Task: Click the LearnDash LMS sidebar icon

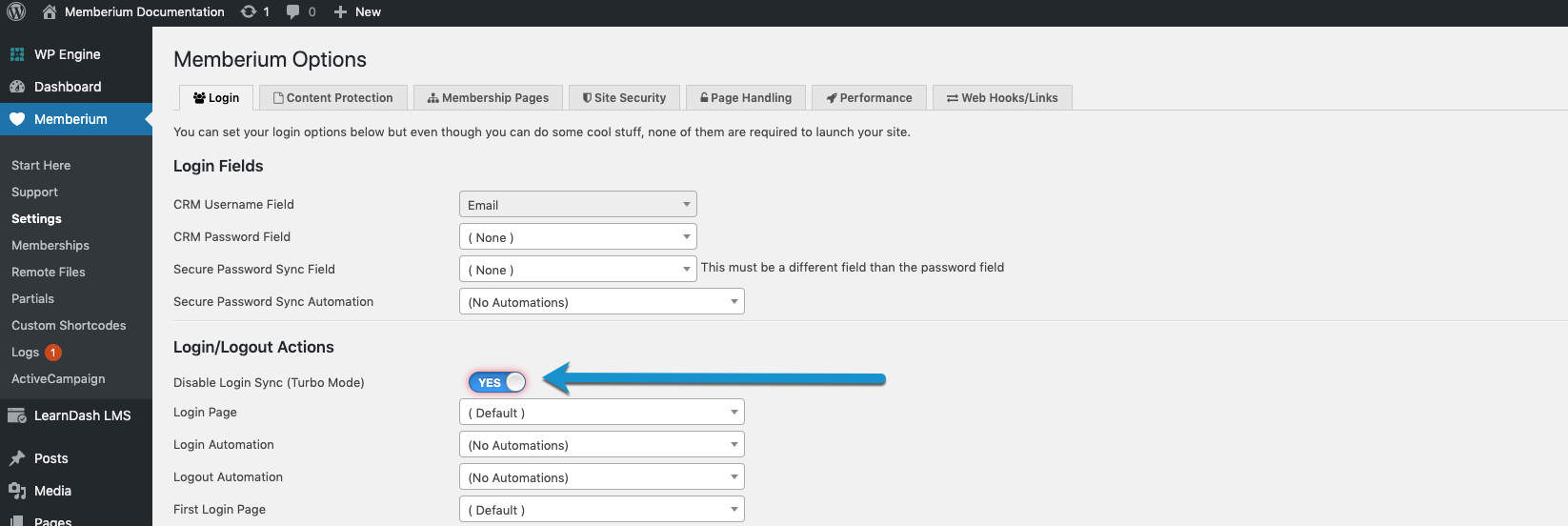Action: 17,415
